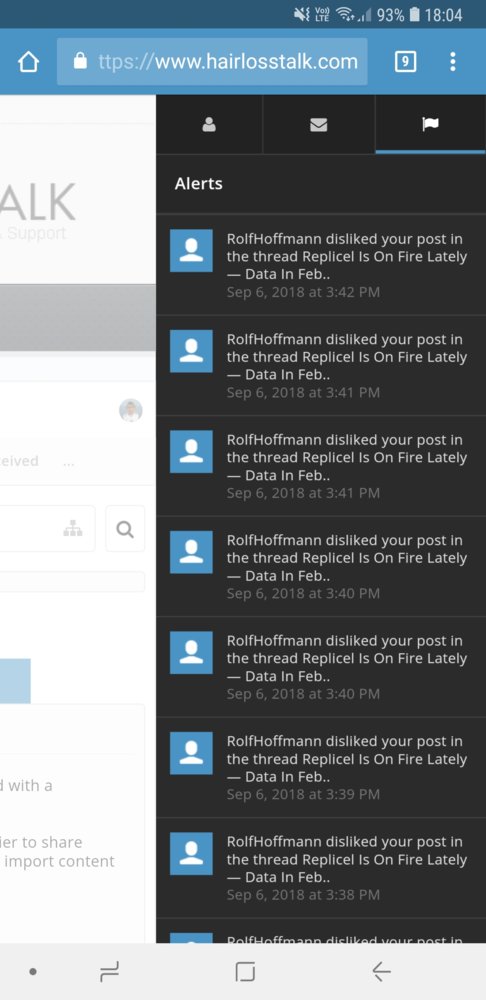This screenshot has height=1000, width=486.
Task: Tap the padlock icon in address bar
Action: tap(80, 61)
